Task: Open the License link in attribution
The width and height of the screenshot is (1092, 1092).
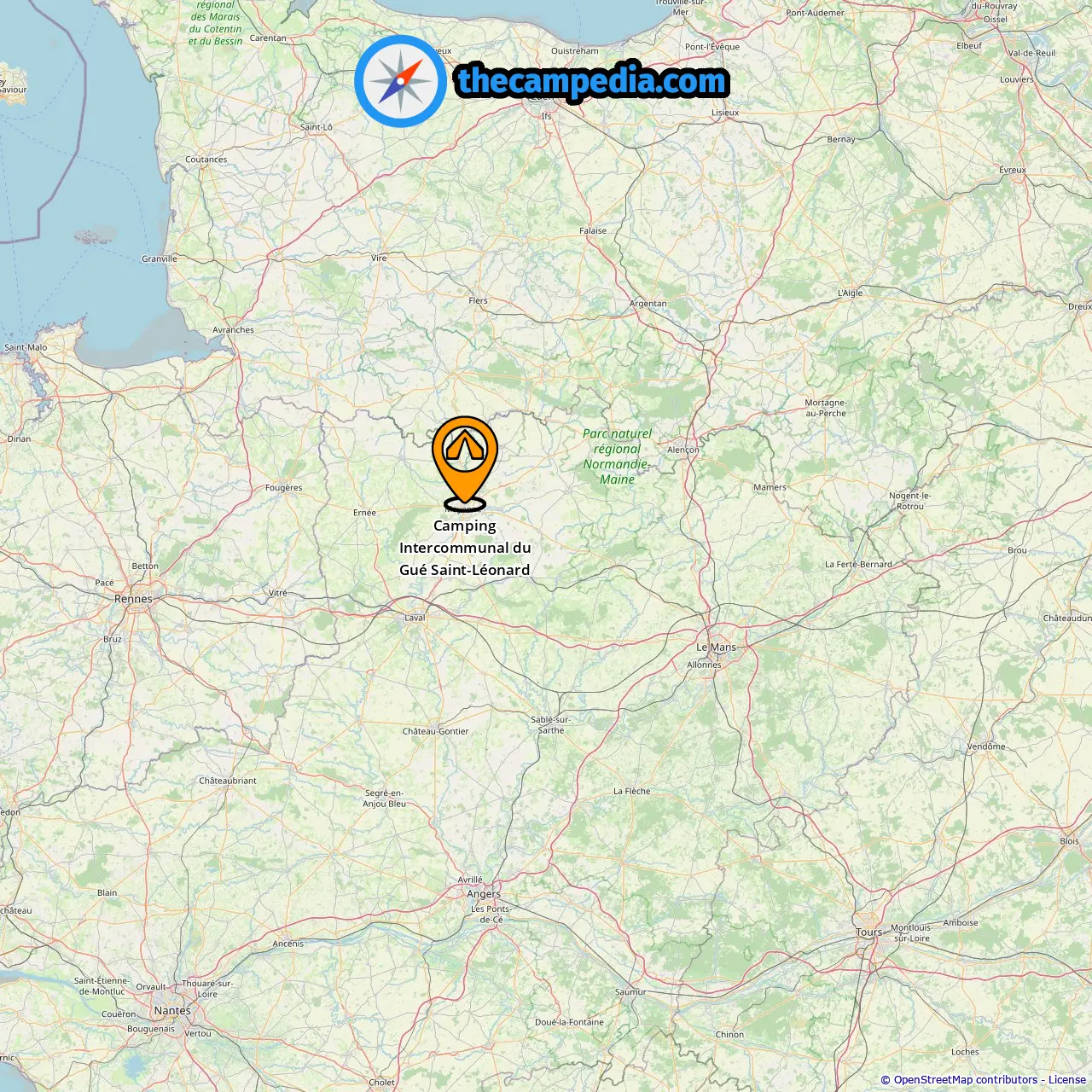Action: click(1067, 1080)
